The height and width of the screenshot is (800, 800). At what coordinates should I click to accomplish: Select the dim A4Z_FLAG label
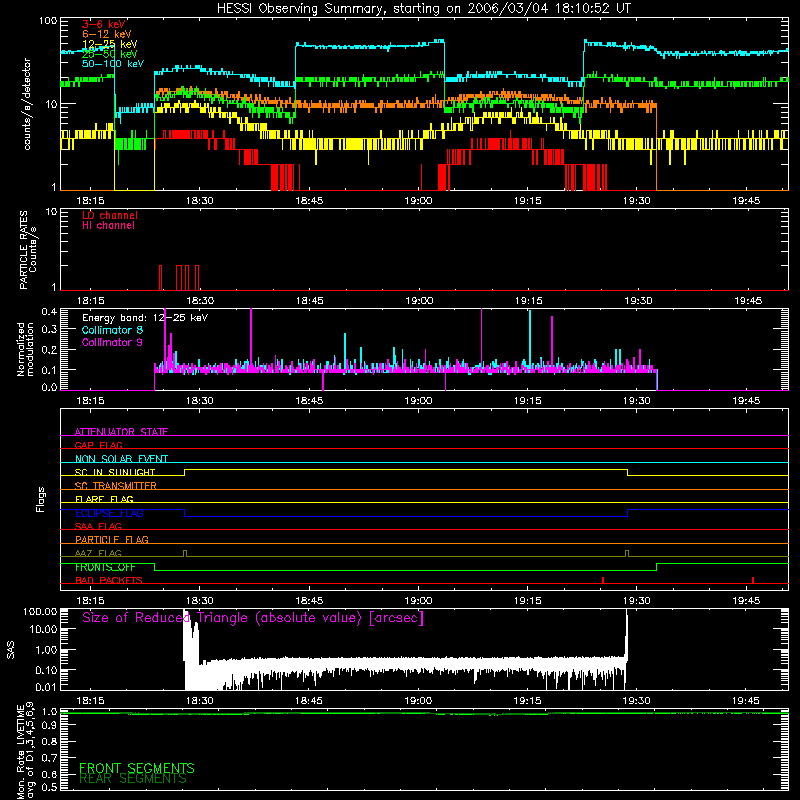tap(98, 553)
